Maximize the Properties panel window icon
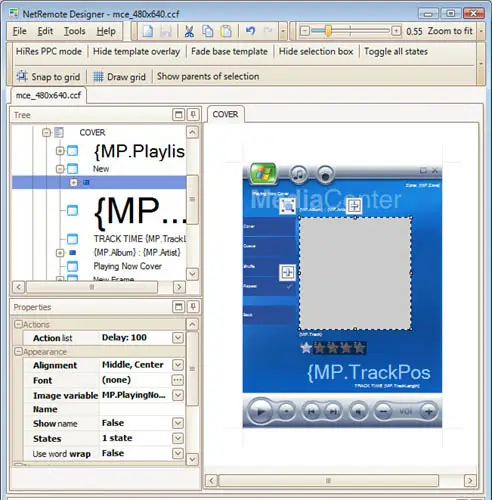Viewport: 492px width, 500px height. point(179,307)
